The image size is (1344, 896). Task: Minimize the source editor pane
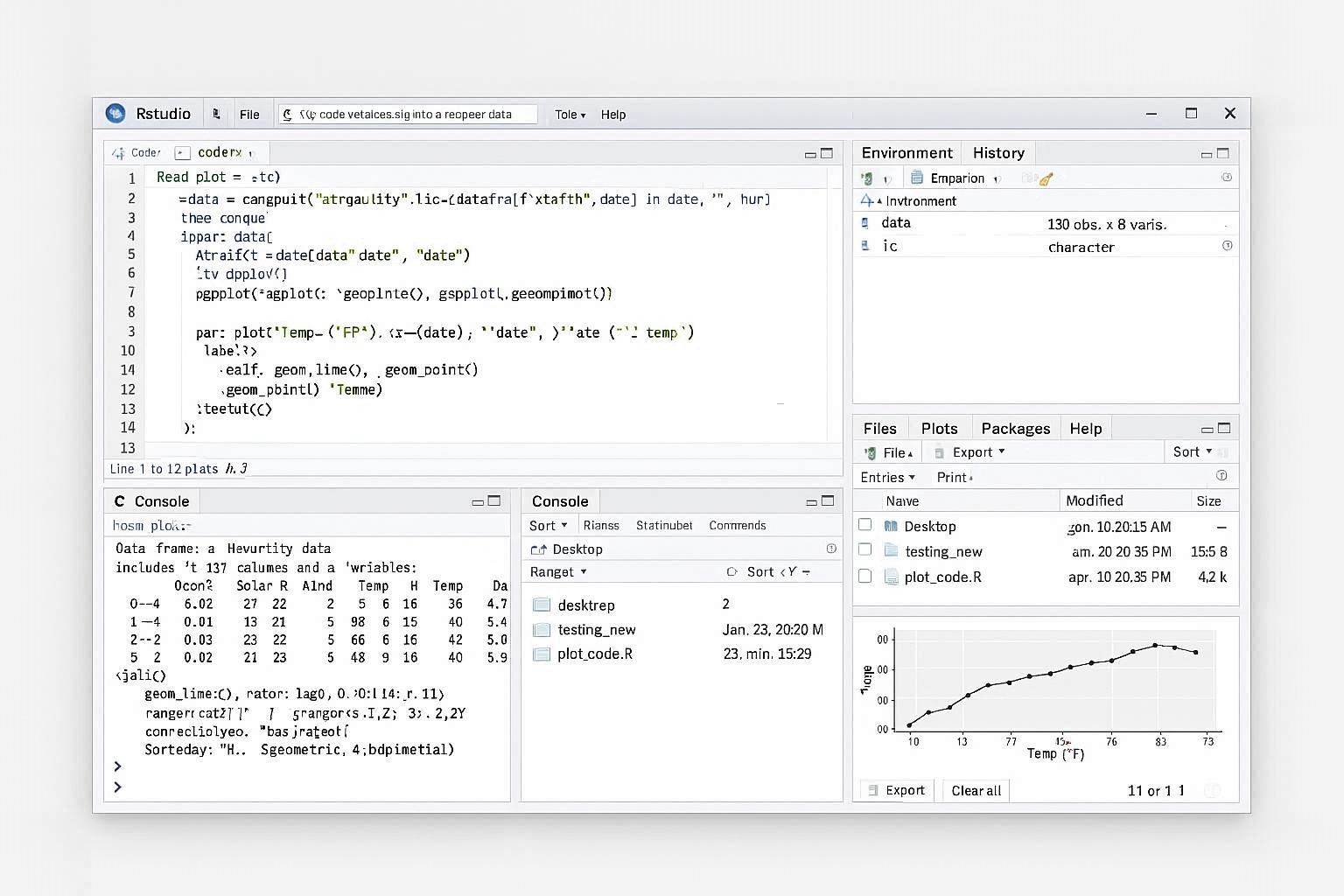pyautogui.click(x=810, y=154)
